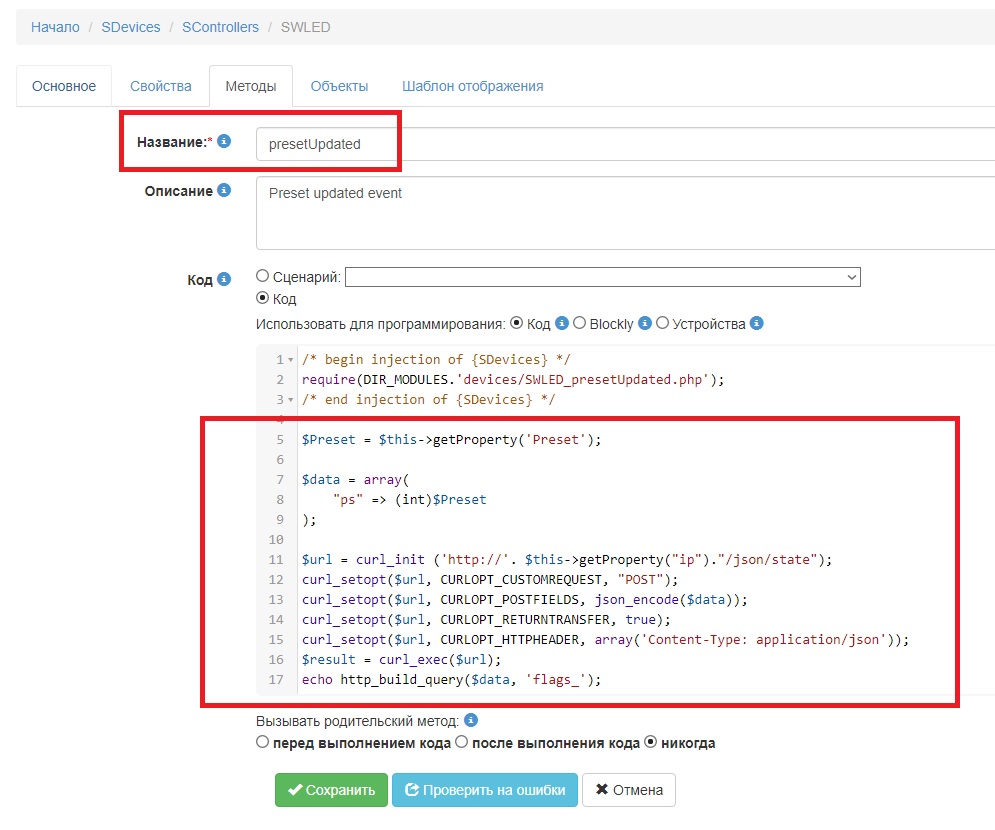
Task: Click info icon after Blockly option
Action: tap(645, 323)
